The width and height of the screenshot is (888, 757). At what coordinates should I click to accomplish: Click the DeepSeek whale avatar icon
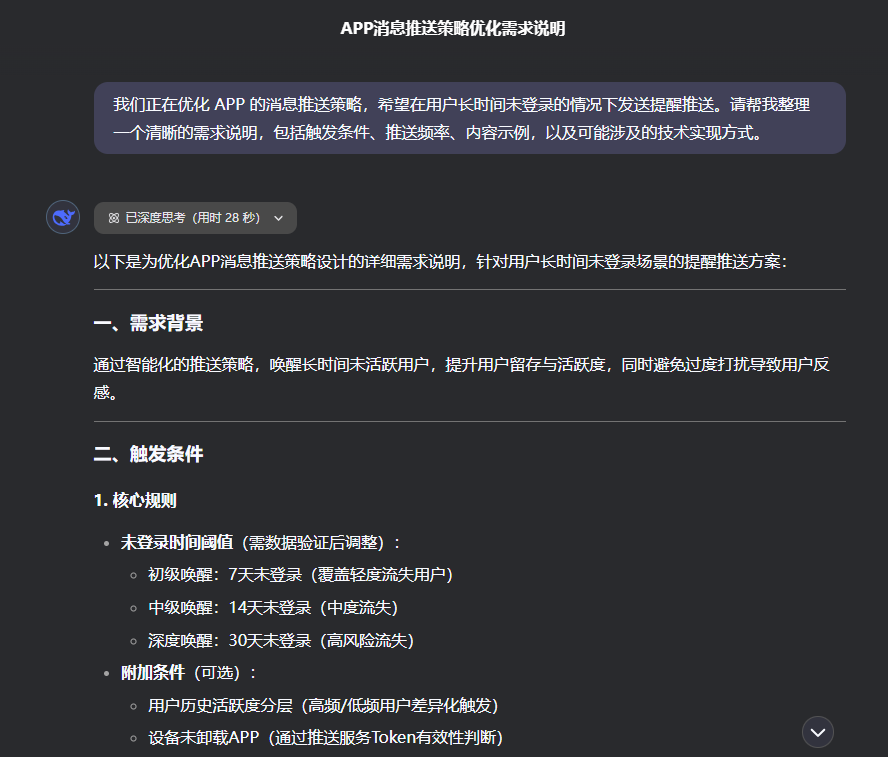tap(62, 217)
